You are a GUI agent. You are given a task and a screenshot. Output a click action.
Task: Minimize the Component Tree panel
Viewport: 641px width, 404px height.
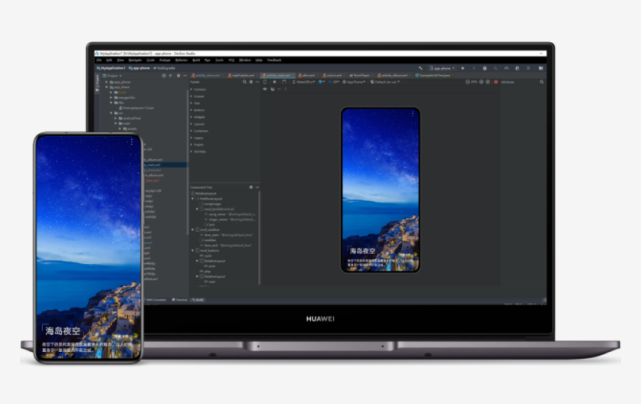(x=257, y=187)
